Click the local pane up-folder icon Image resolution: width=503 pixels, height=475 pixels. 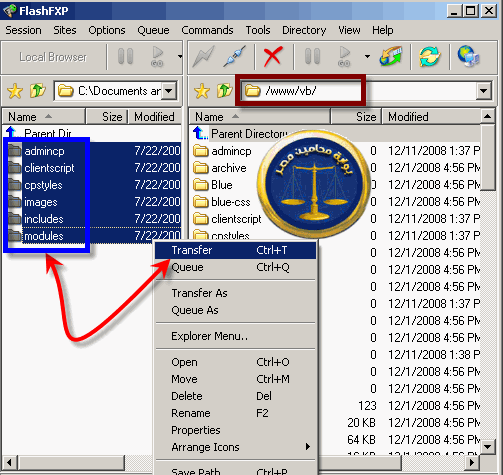(37, 91)
